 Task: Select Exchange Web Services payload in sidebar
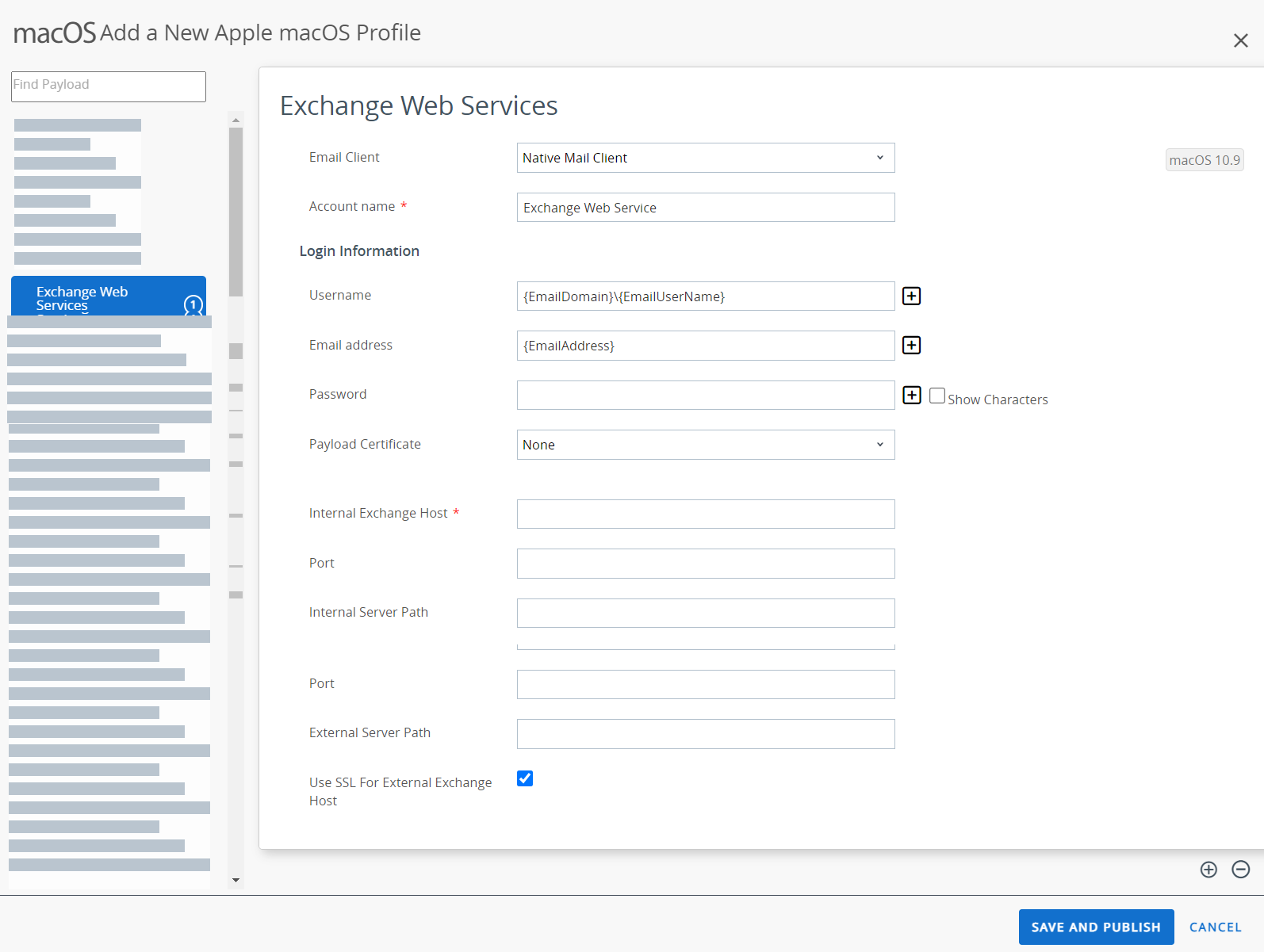(109, 296)
